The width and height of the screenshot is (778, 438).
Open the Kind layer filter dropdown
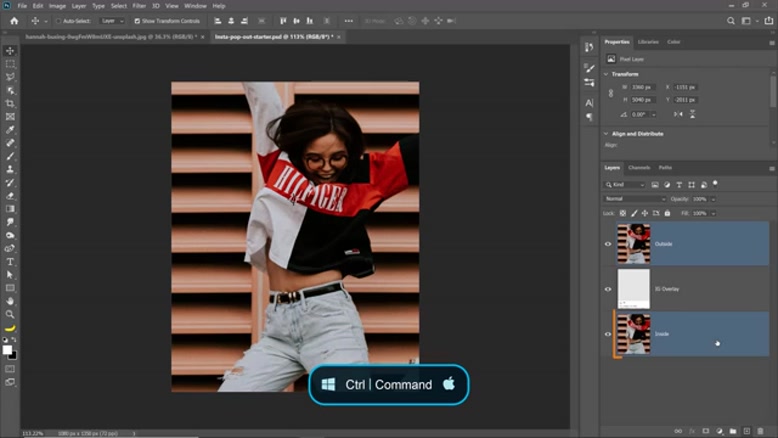[x=625, y=185]
